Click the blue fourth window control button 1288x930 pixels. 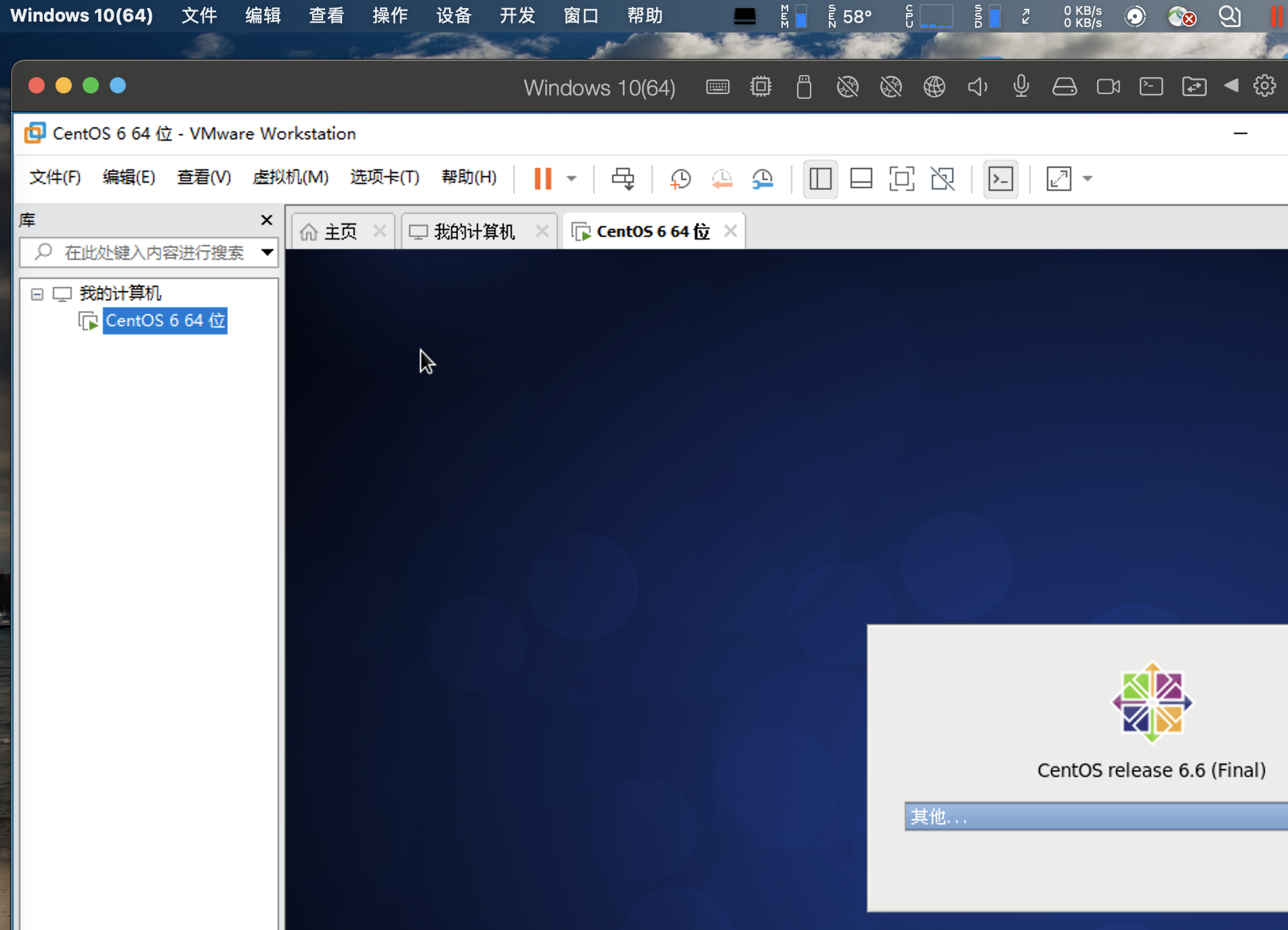pos(118,85)
